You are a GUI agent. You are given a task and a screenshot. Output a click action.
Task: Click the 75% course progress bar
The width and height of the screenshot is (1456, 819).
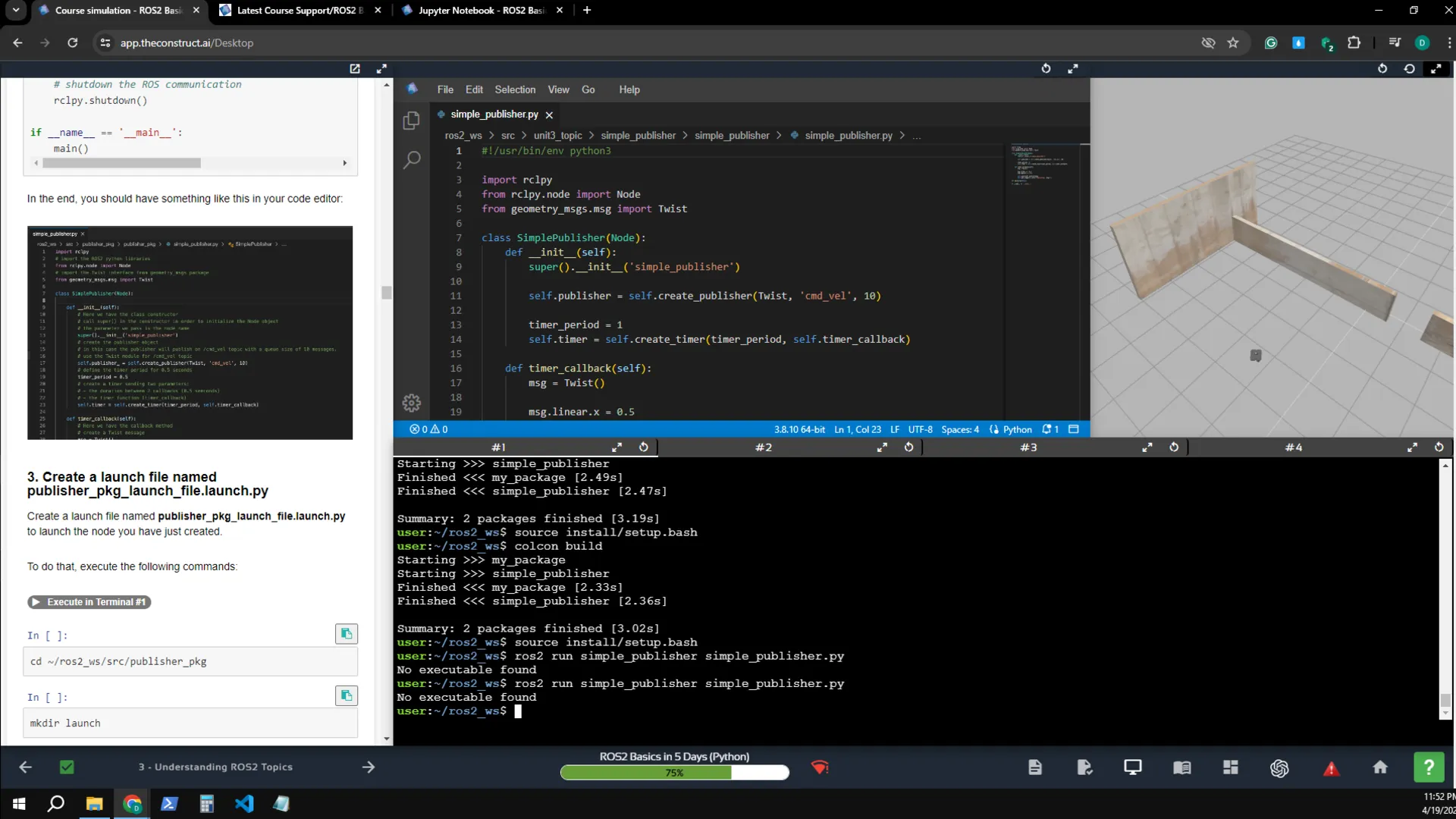(x=674, y=773)
